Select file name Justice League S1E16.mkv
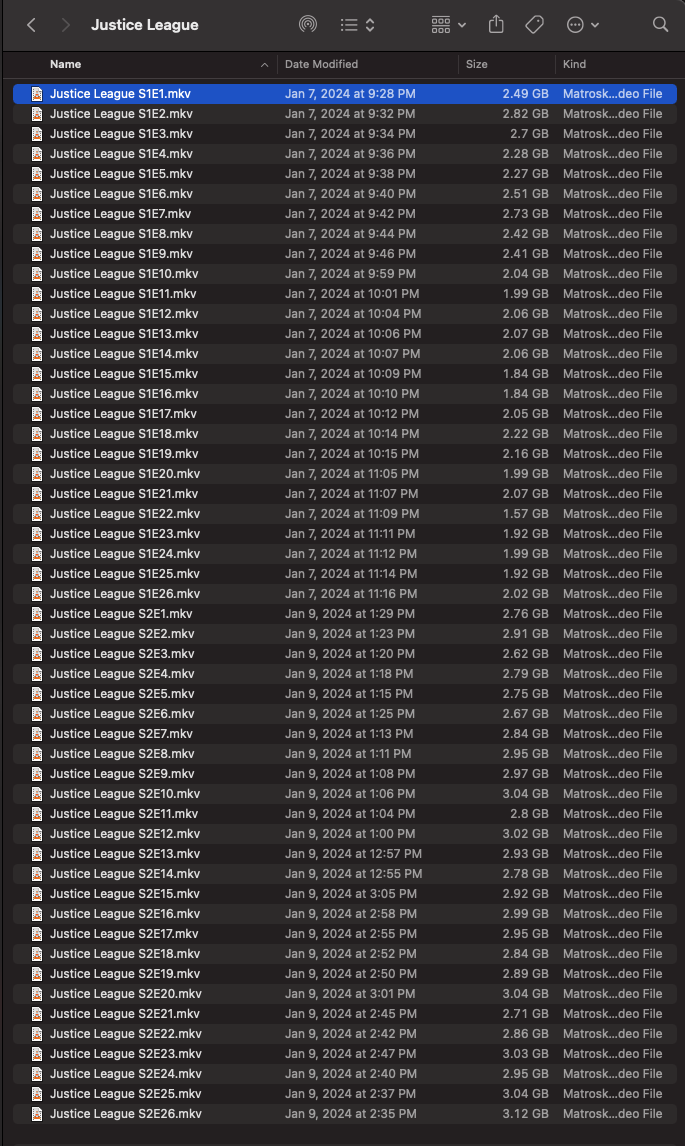This screenshot has width=685, height=1146. [x=124, y=393]
